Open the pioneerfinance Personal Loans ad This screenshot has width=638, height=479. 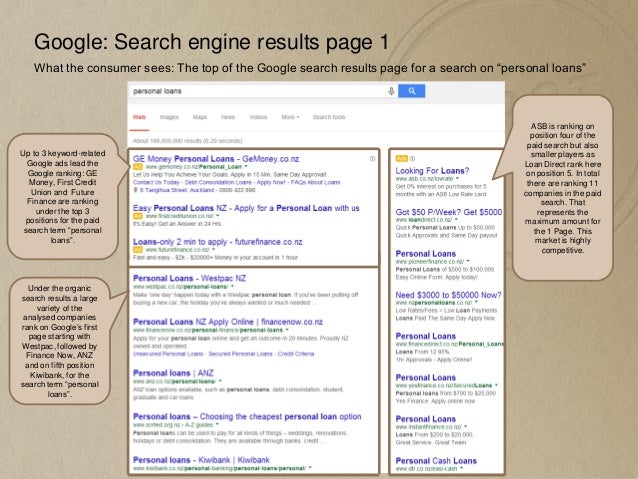pos(426,254)
